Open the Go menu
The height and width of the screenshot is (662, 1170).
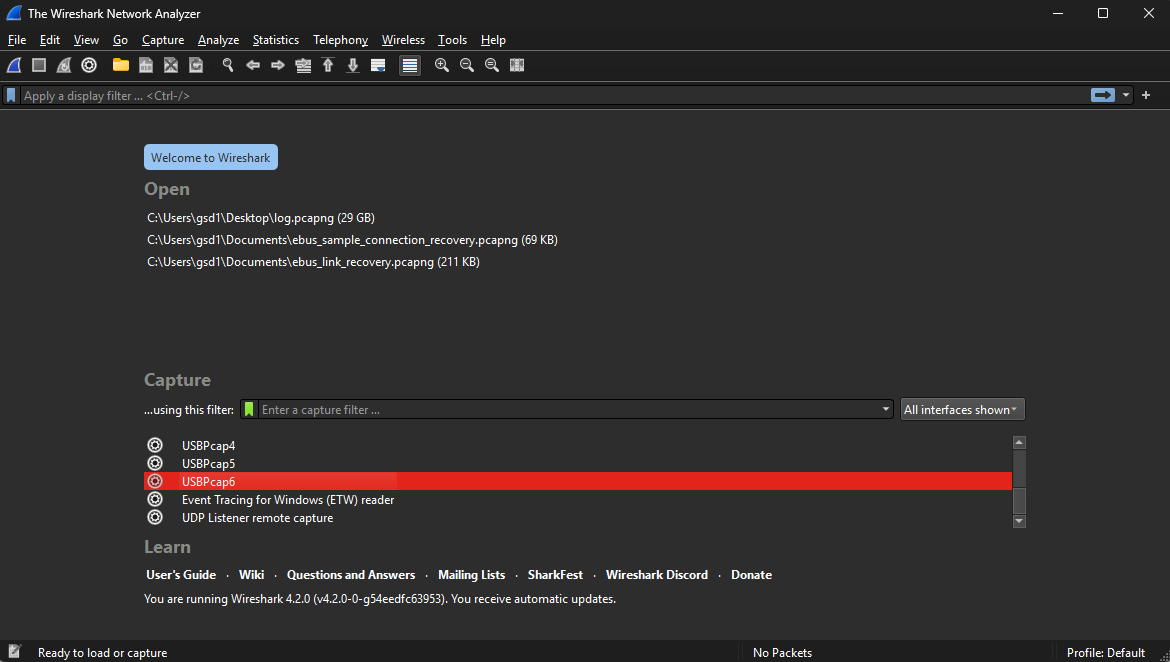[x=120, y=40]
